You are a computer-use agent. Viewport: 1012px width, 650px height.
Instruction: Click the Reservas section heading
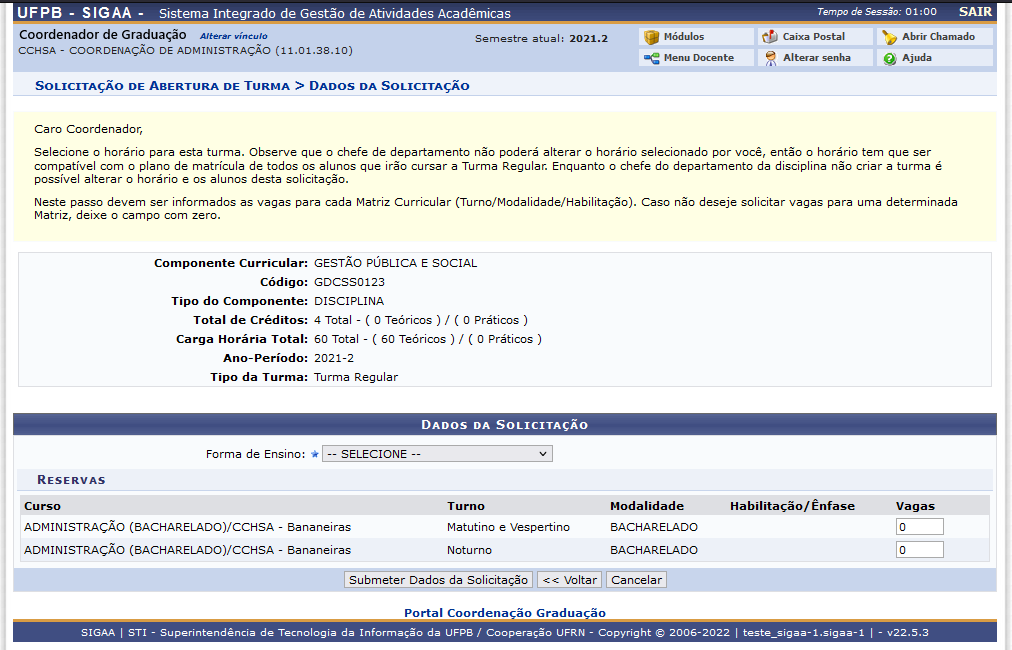71,480
